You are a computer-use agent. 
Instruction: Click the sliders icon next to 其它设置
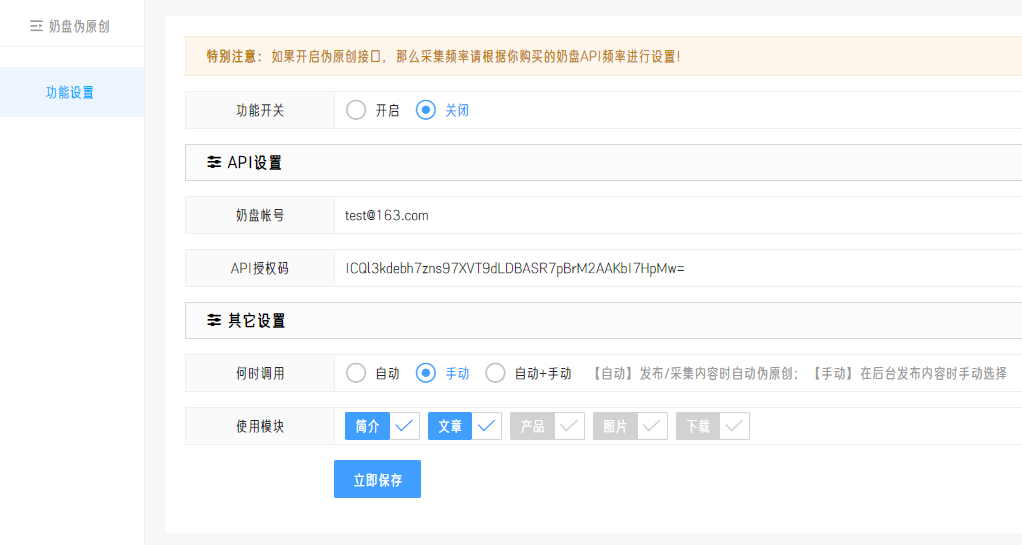[x=214, y=320]
